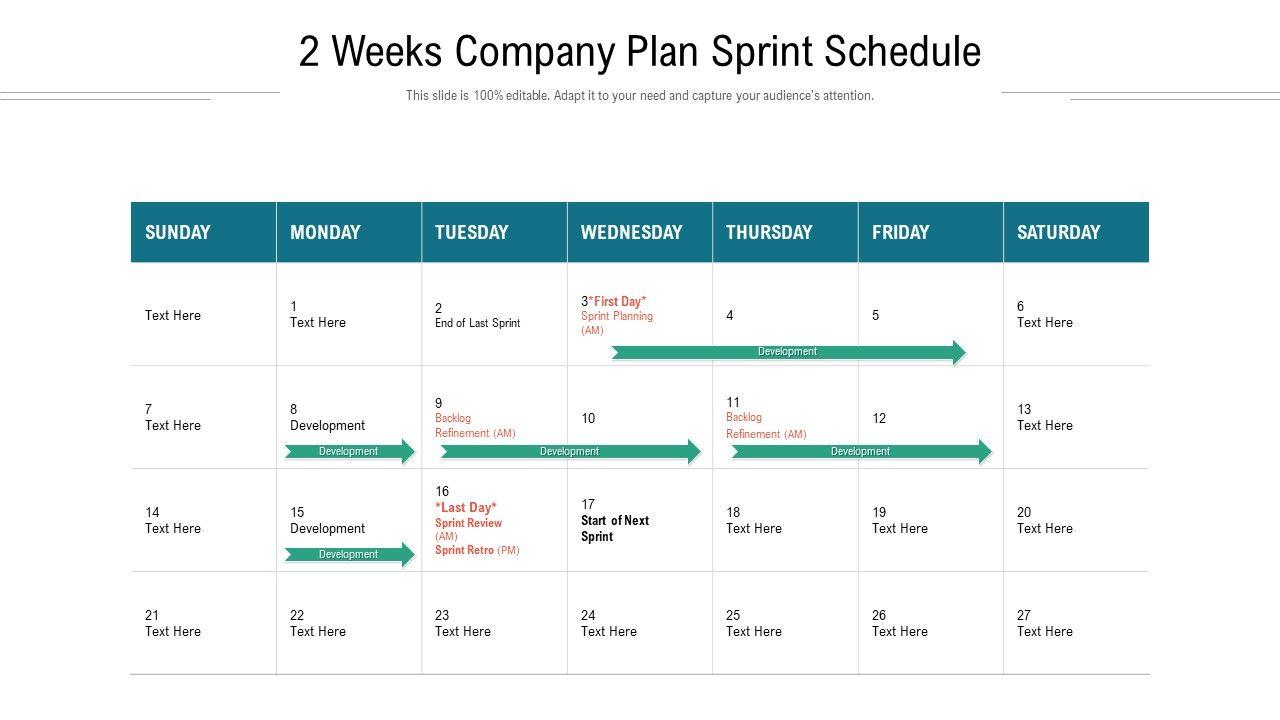Click the slide title '2 Weeks Company Plan Sprint Schedule'
This screenshot has height=720, width=1280.
point(640,52)
